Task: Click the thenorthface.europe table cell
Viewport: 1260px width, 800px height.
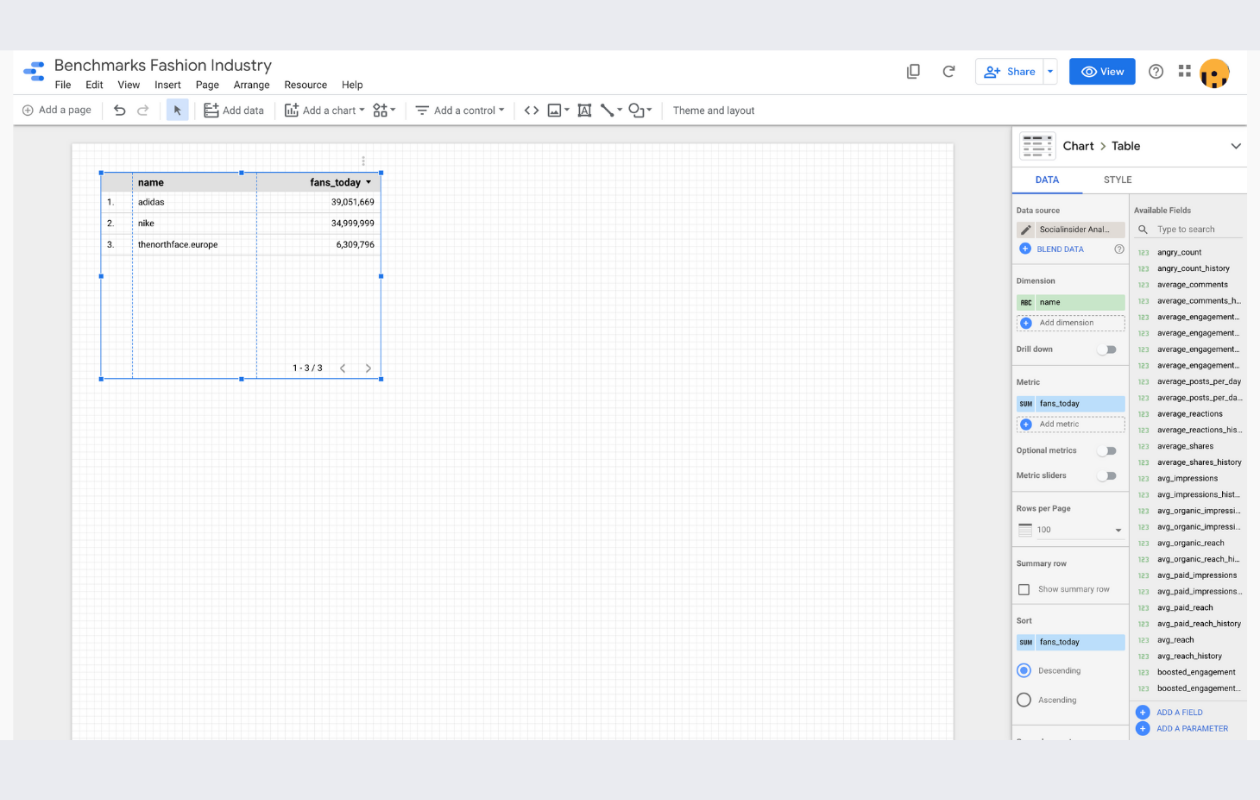Action: pos(178,244)
